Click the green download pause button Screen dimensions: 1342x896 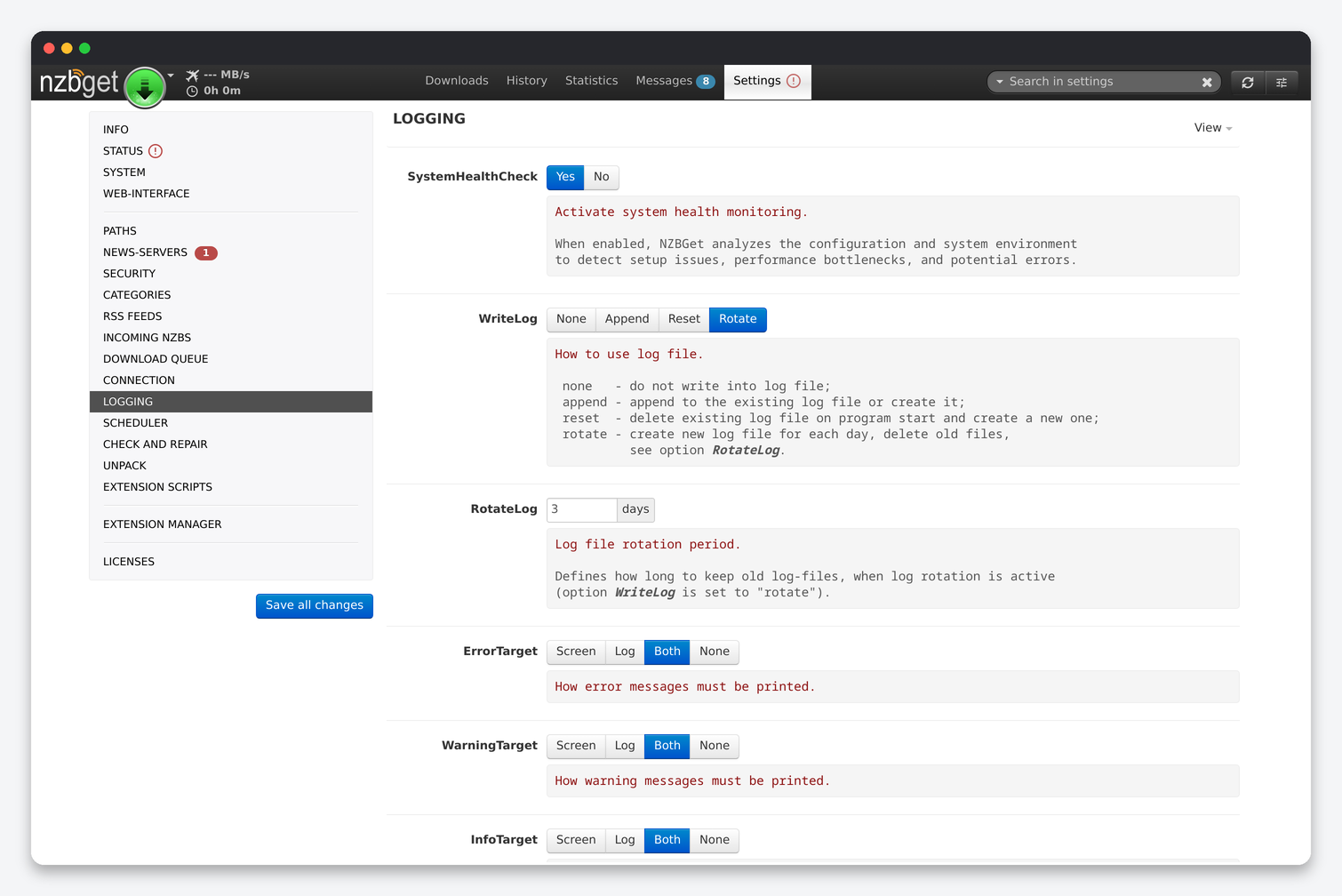point(145,87)
